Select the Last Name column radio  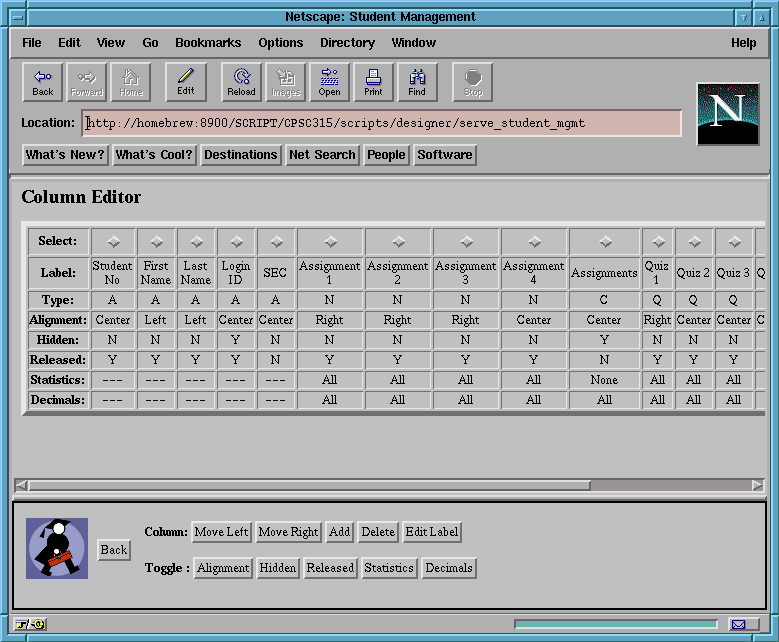[x=196, y=241]
